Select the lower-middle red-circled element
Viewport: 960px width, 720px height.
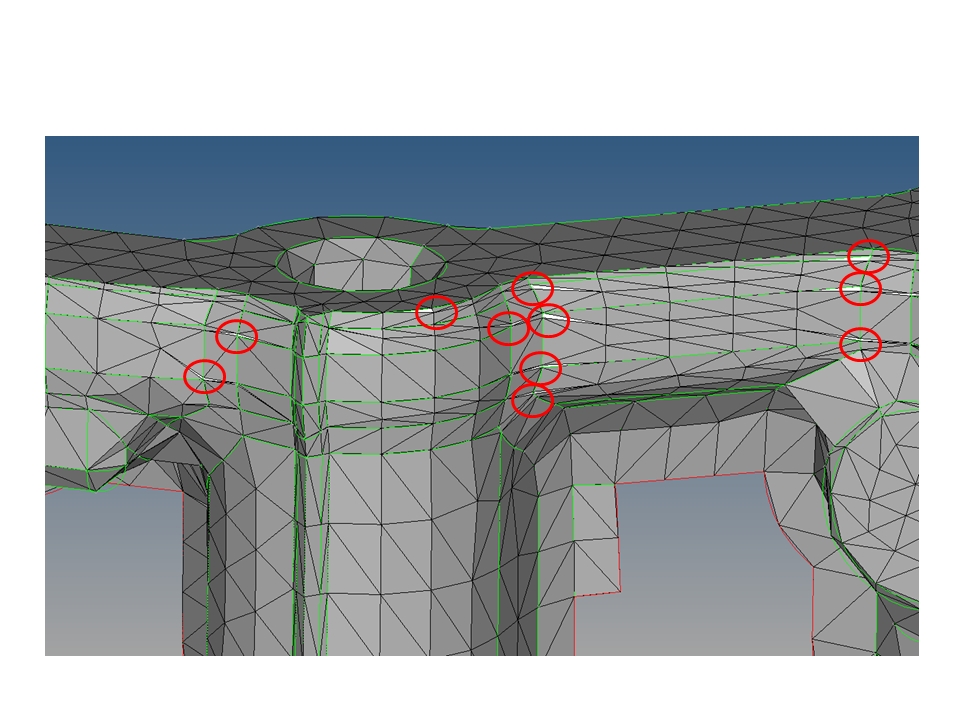[540, 369]
